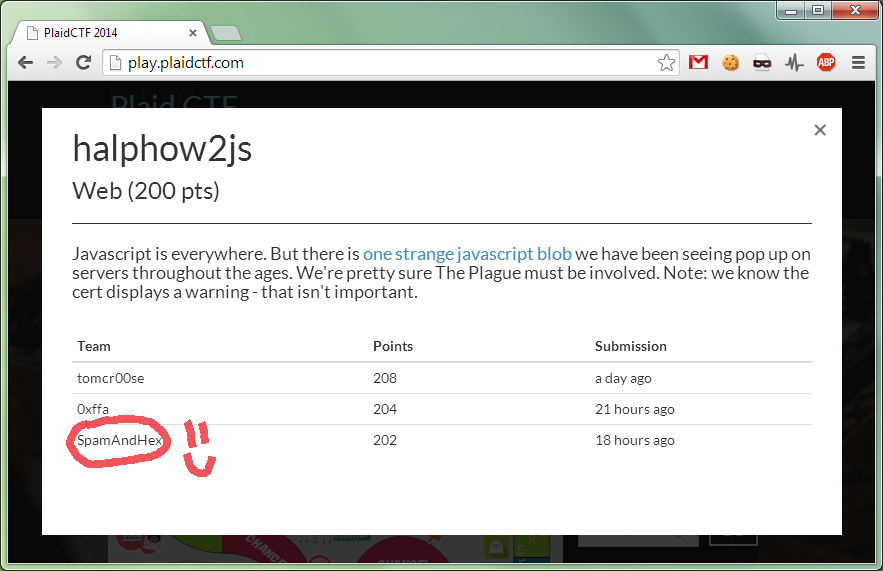Click the halphow2js challenge title
This screenshot has width=883, height=571.
[162, 149]
